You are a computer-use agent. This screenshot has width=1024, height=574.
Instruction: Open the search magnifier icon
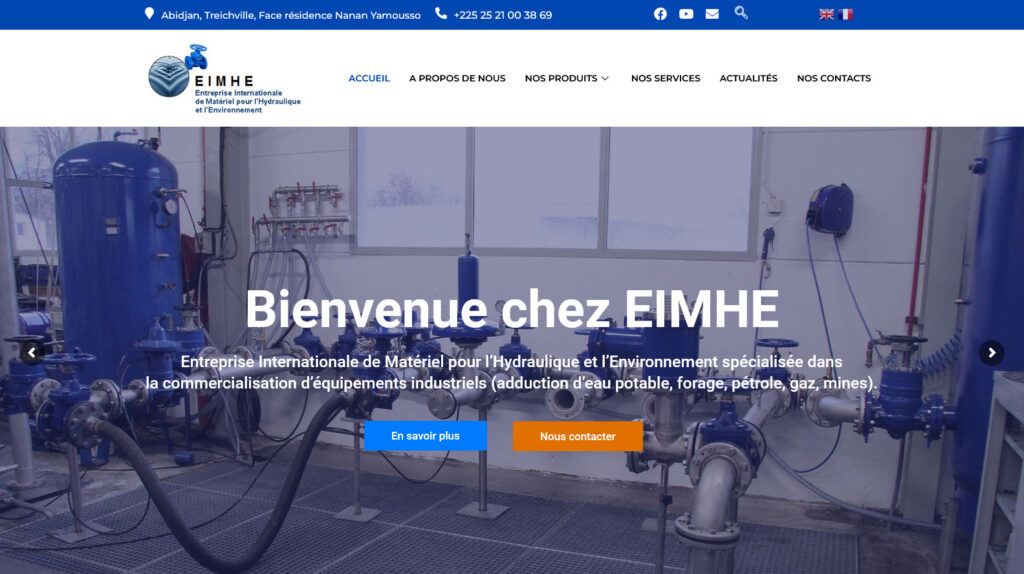coord(741,12)
